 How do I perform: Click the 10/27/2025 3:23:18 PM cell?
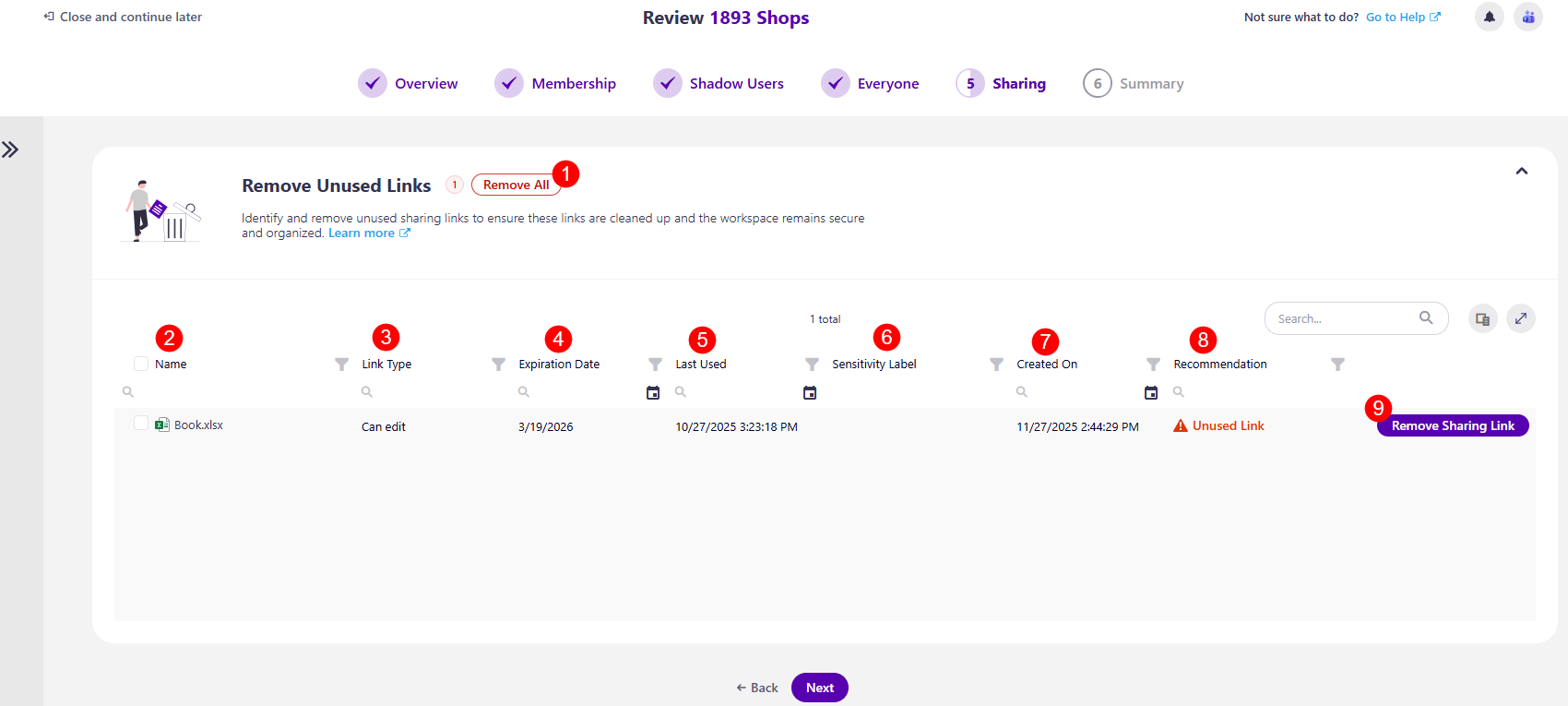(x=736, y=426)
